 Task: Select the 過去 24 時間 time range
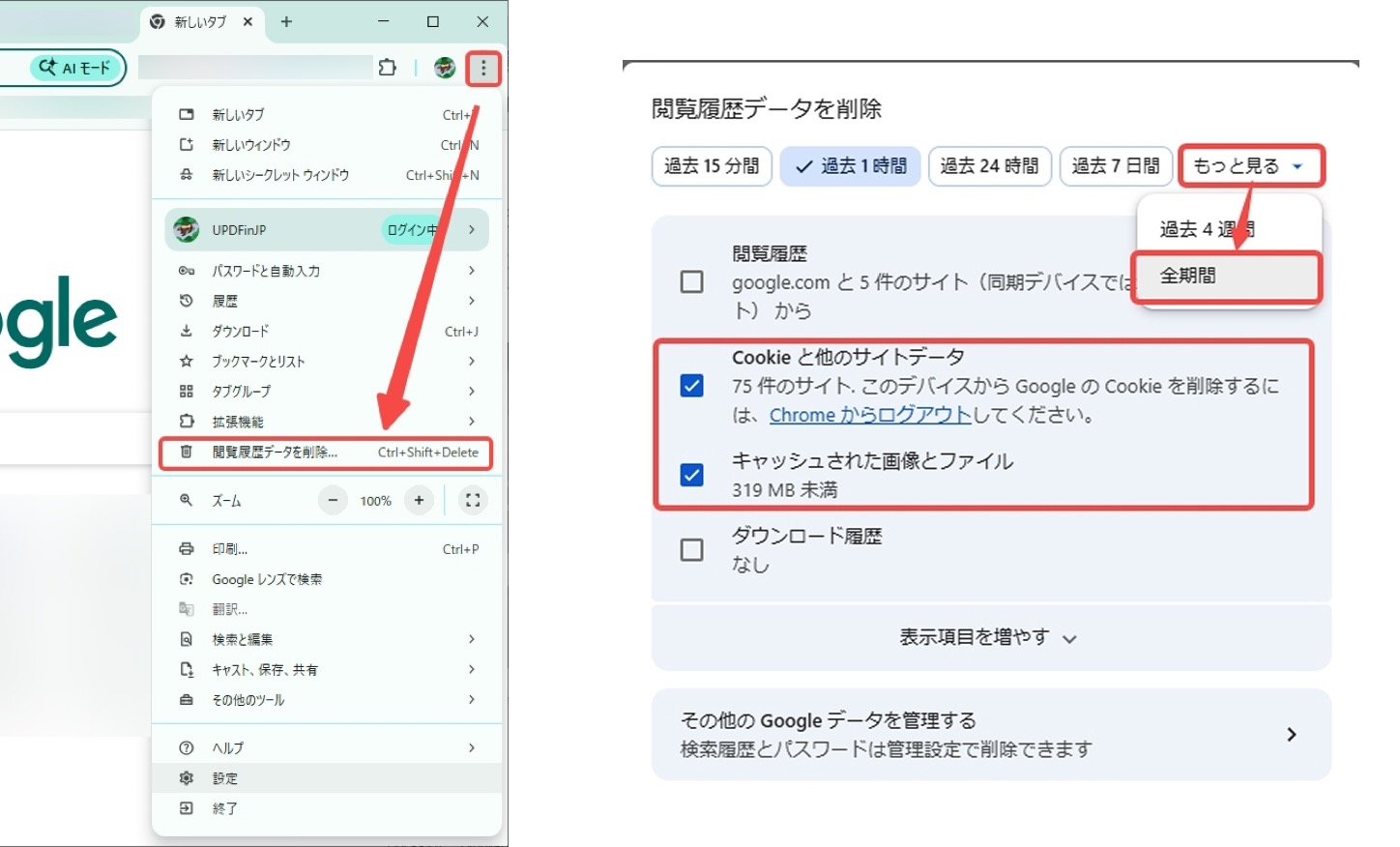[989, 166]
